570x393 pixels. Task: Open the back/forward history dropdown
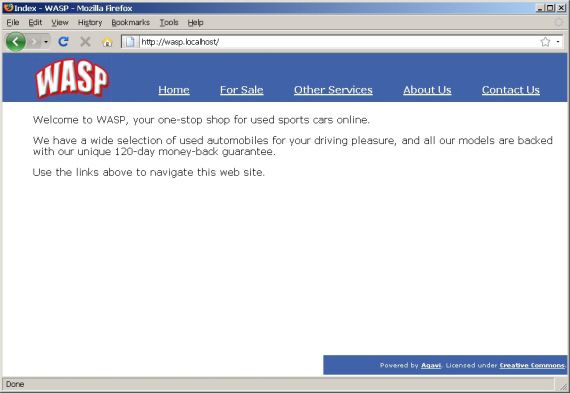46,42
